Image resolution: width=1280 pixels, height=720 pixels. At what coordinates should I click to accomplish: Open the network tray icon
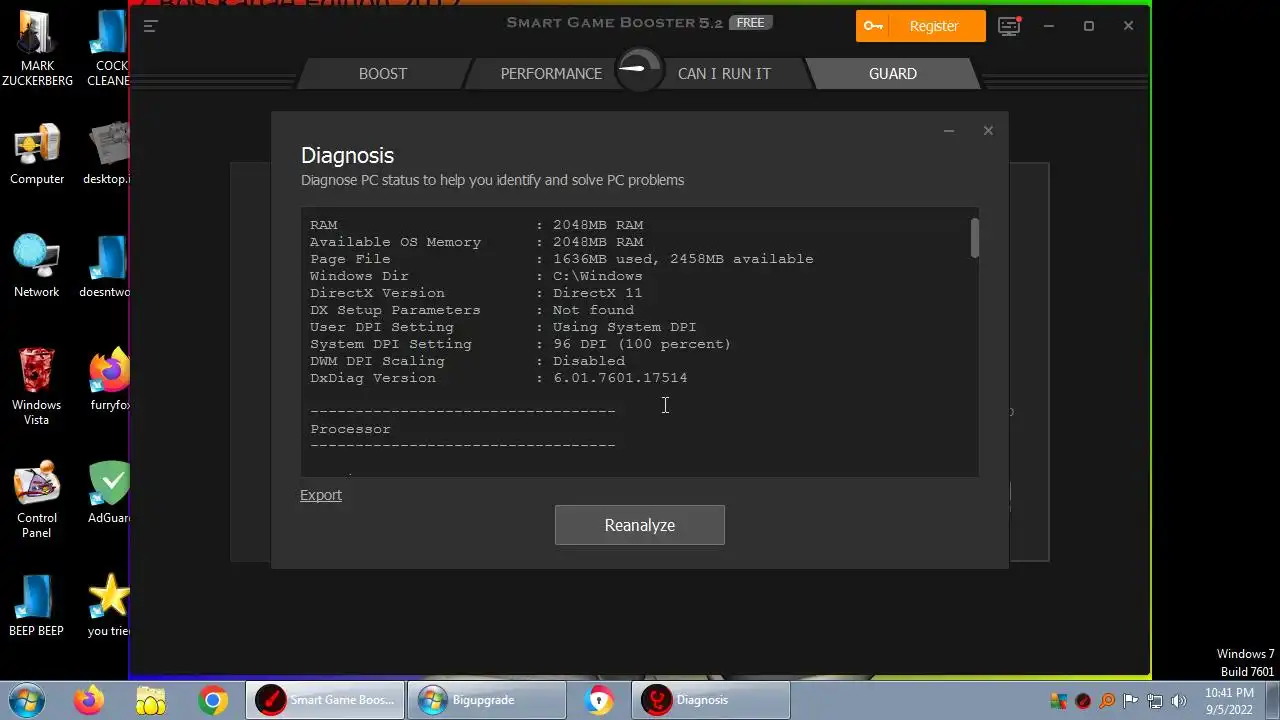[1155, 701]
